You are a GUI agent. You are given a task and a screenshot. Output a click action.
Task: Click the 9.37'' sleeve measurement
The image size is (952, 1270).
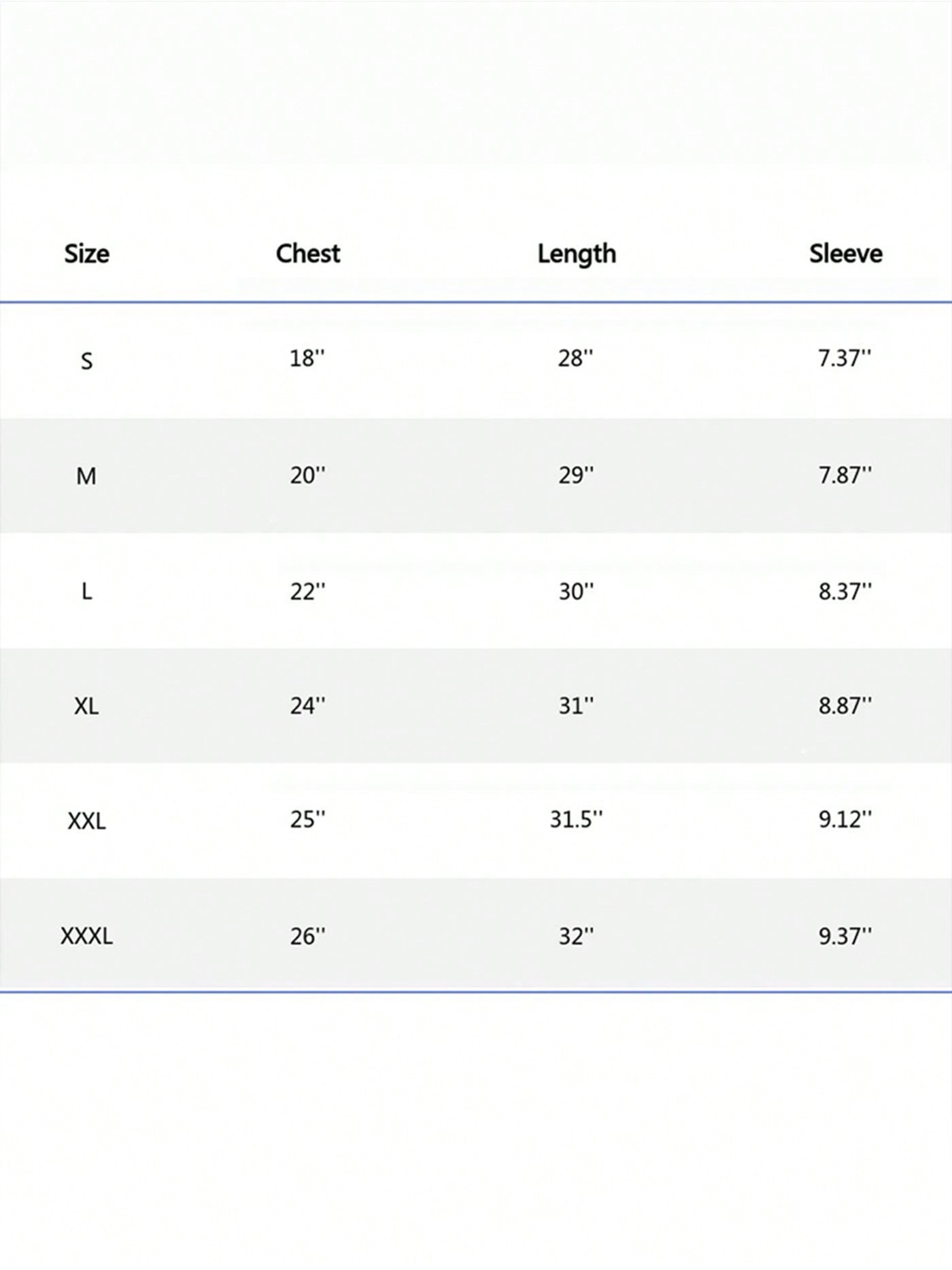(x=845, y=936)
